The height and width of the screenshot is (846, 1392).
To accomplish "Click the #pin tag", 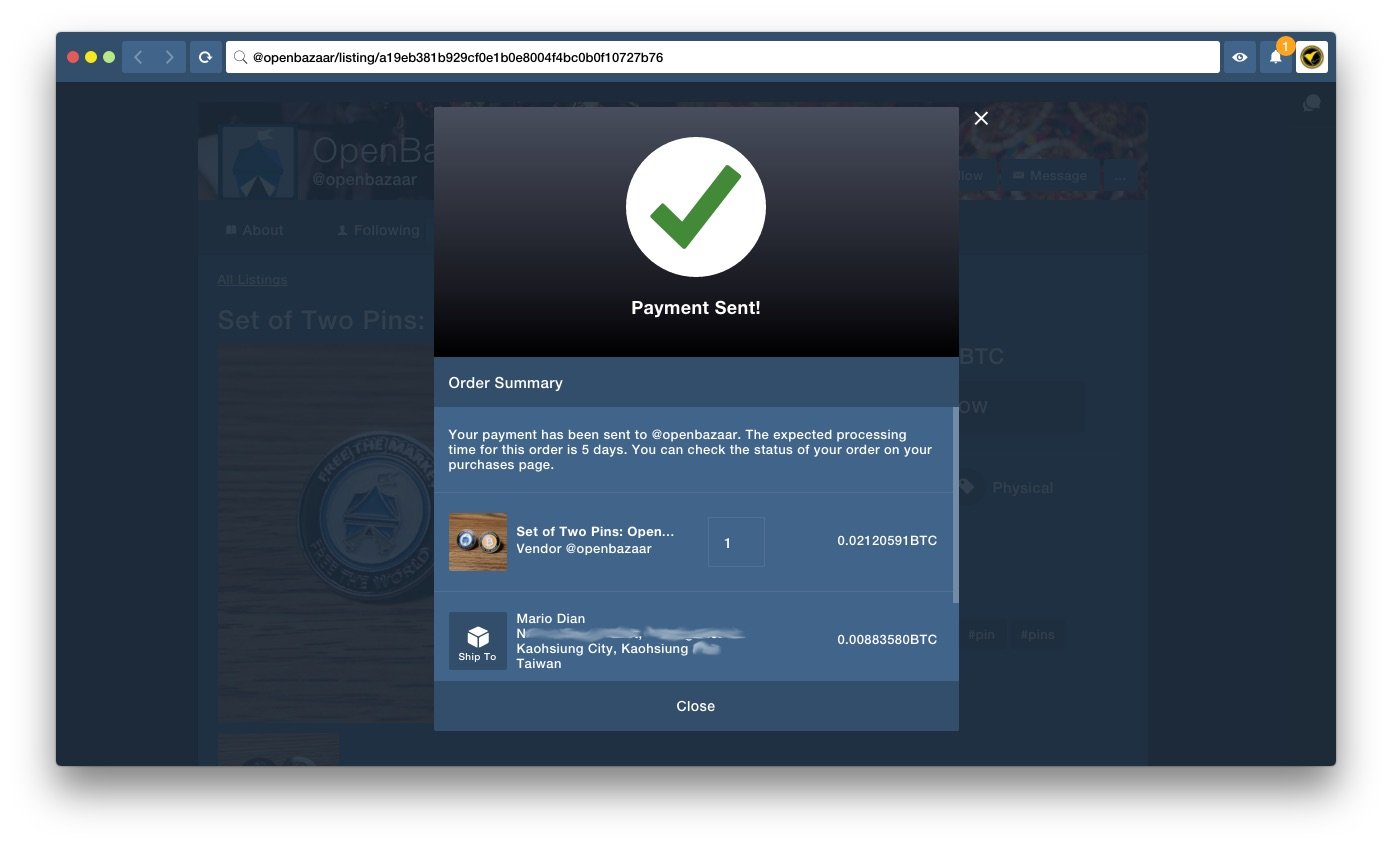I will [x=980, y=635].
